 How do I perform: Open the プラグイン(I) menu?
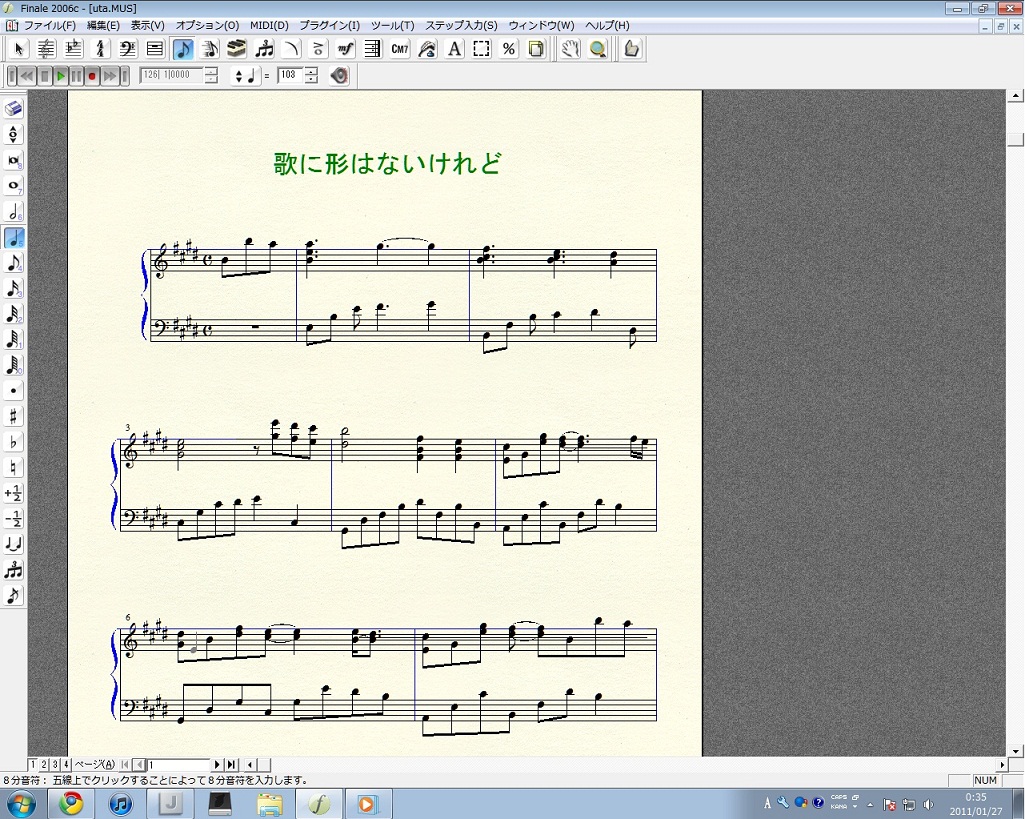pos(329,25)
